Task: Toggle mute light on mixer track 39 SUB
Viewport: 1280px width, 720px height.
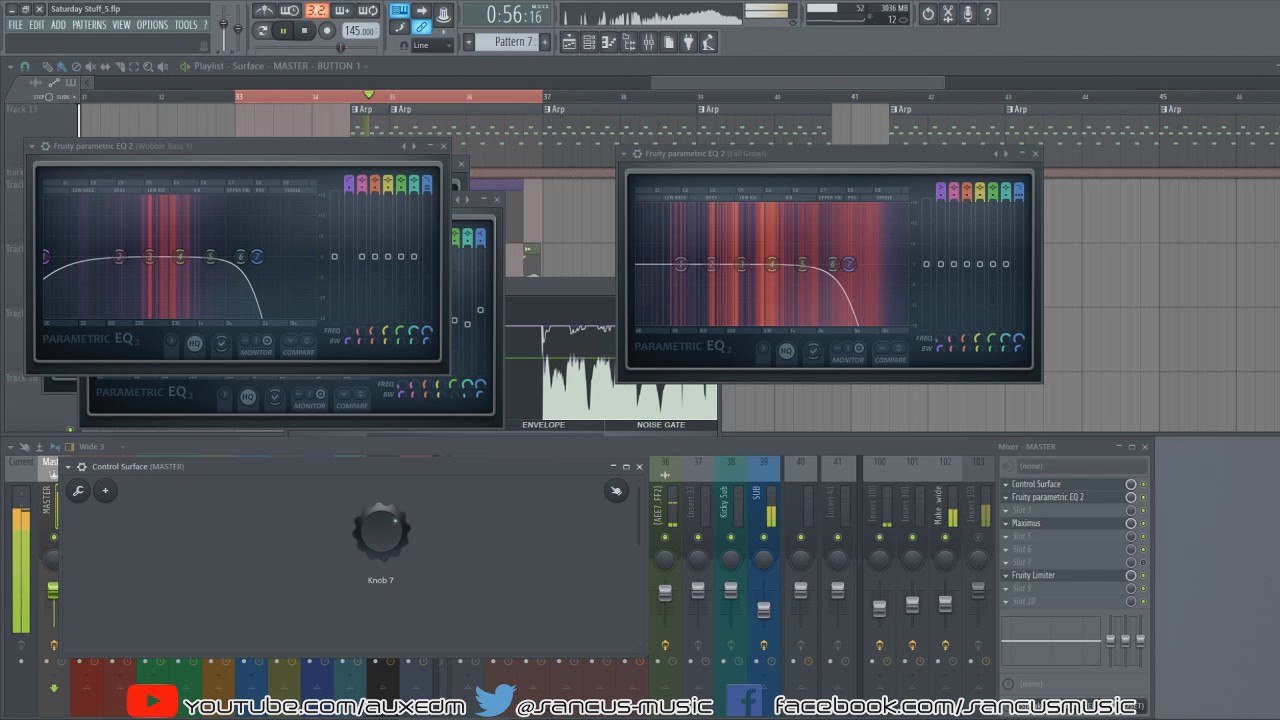Action: [764, 538]
